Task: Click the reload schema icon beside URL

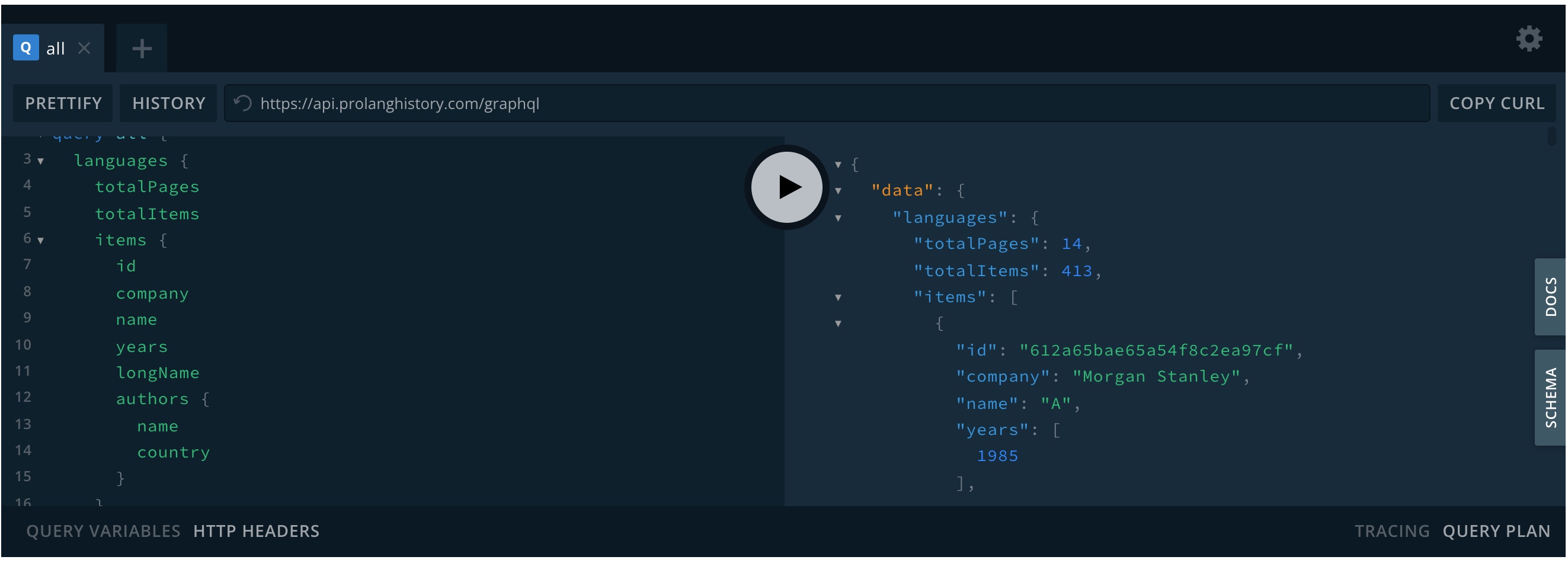Action: tap(243, 103)
